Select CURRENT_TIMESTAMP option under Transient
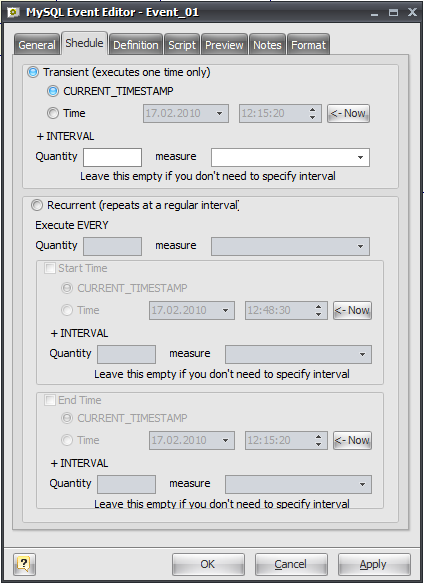This screenshot has height=584, width=424. tap(53, 91)
